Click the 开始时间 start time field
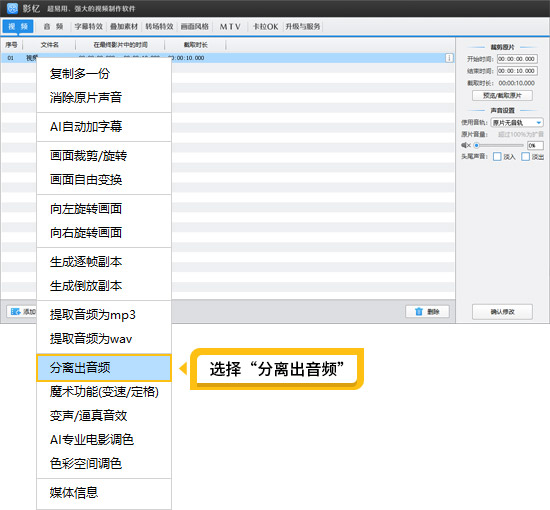 [517, 59]
